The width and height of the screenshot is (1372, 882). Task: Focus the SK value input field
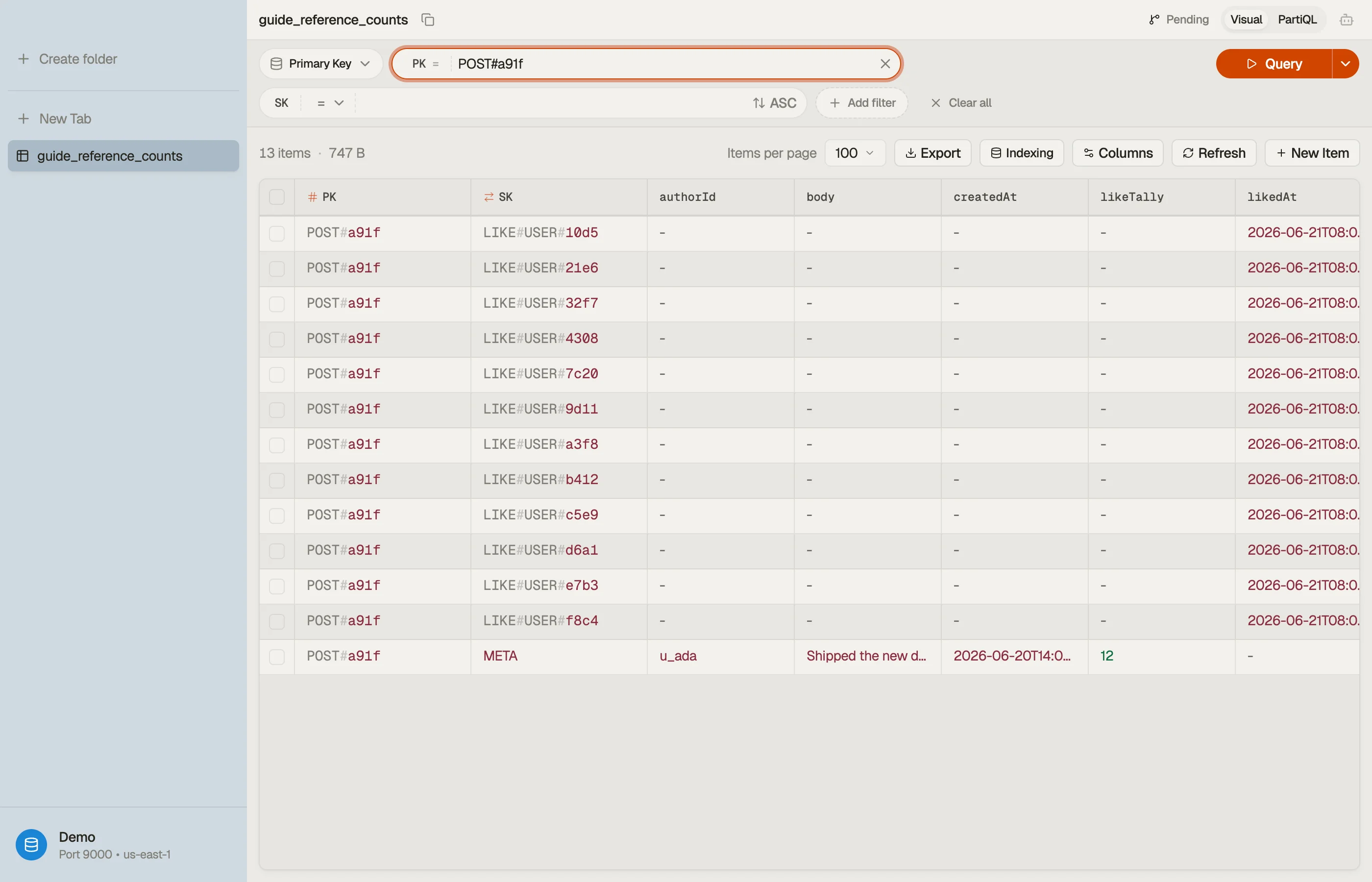click(550, 103)
